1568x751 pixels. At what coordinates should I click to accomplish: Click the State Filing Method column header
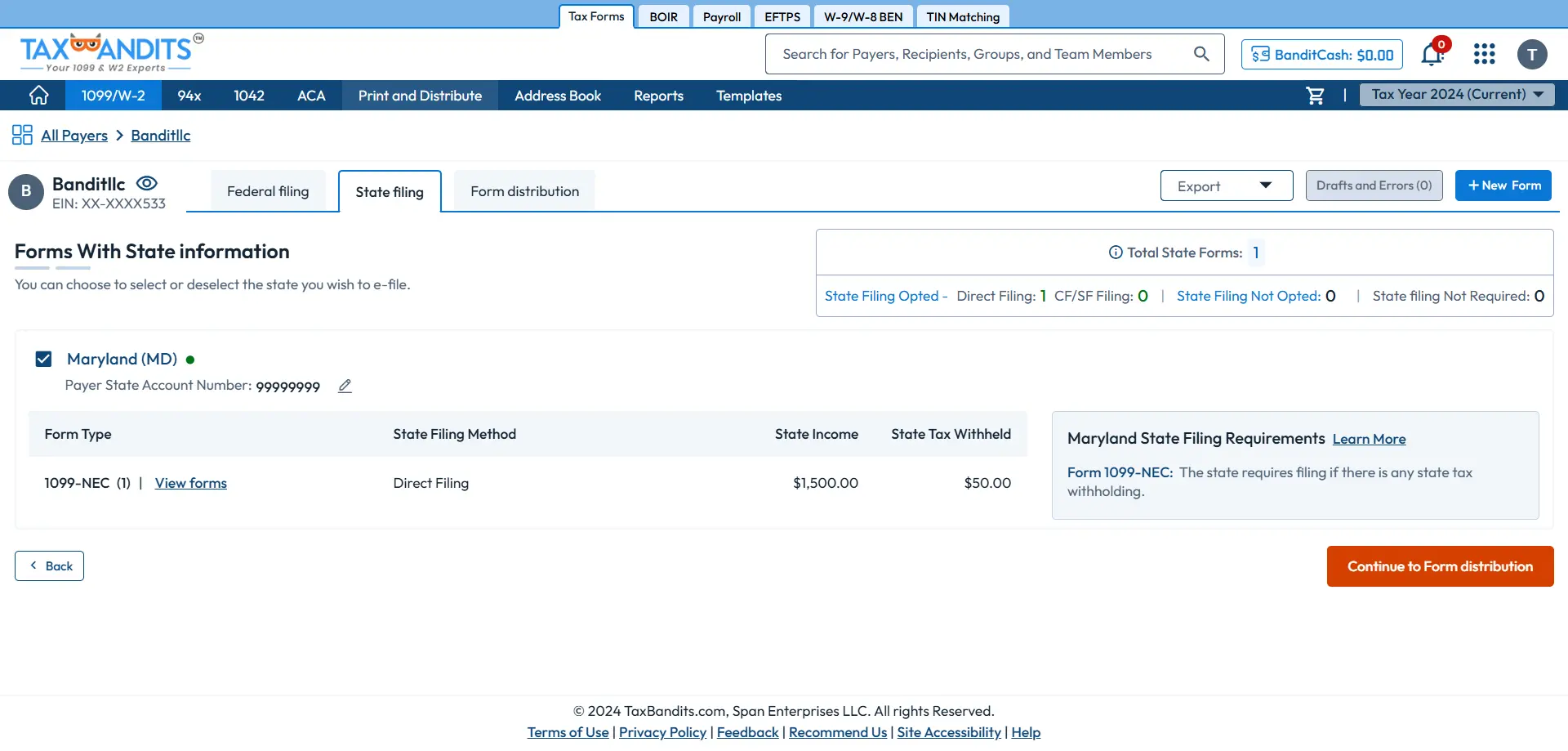click(x=455, y=434)
